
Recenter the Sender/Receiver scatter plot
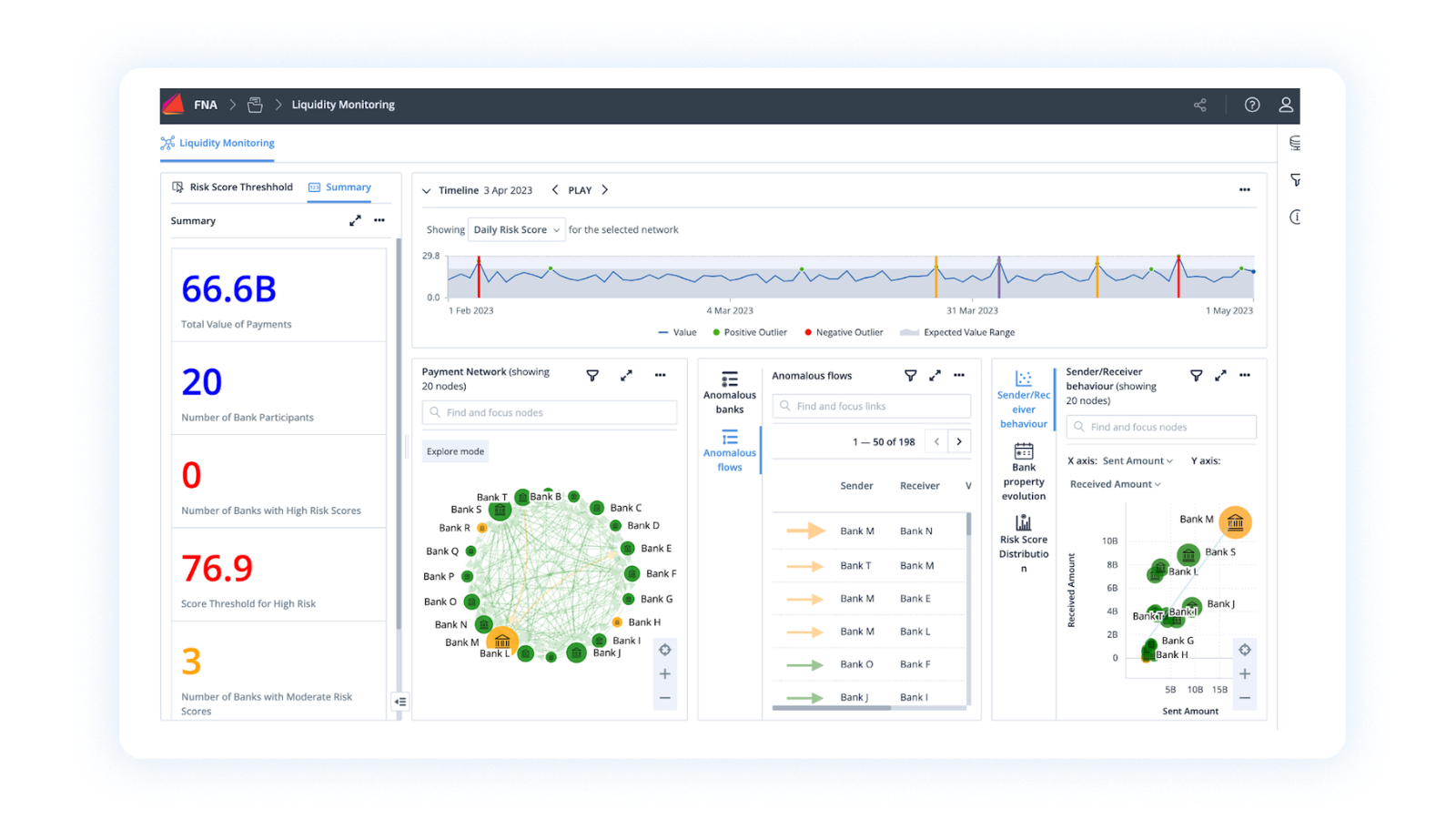tap(1244, 650)
